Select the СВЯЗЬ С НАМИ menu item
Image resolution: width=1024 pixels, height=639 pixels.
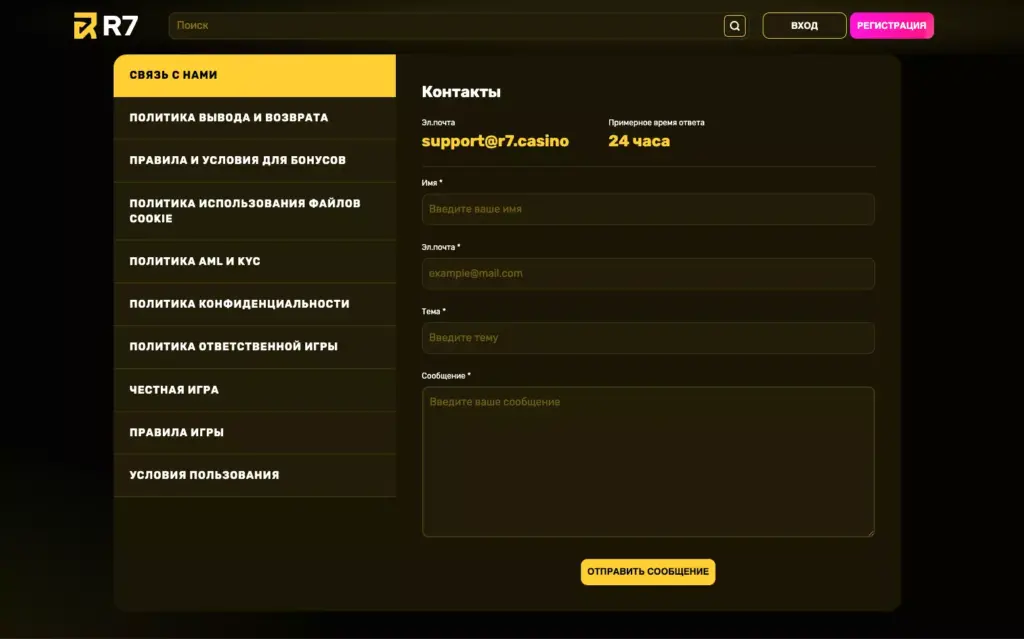click(x=255, y=75)
